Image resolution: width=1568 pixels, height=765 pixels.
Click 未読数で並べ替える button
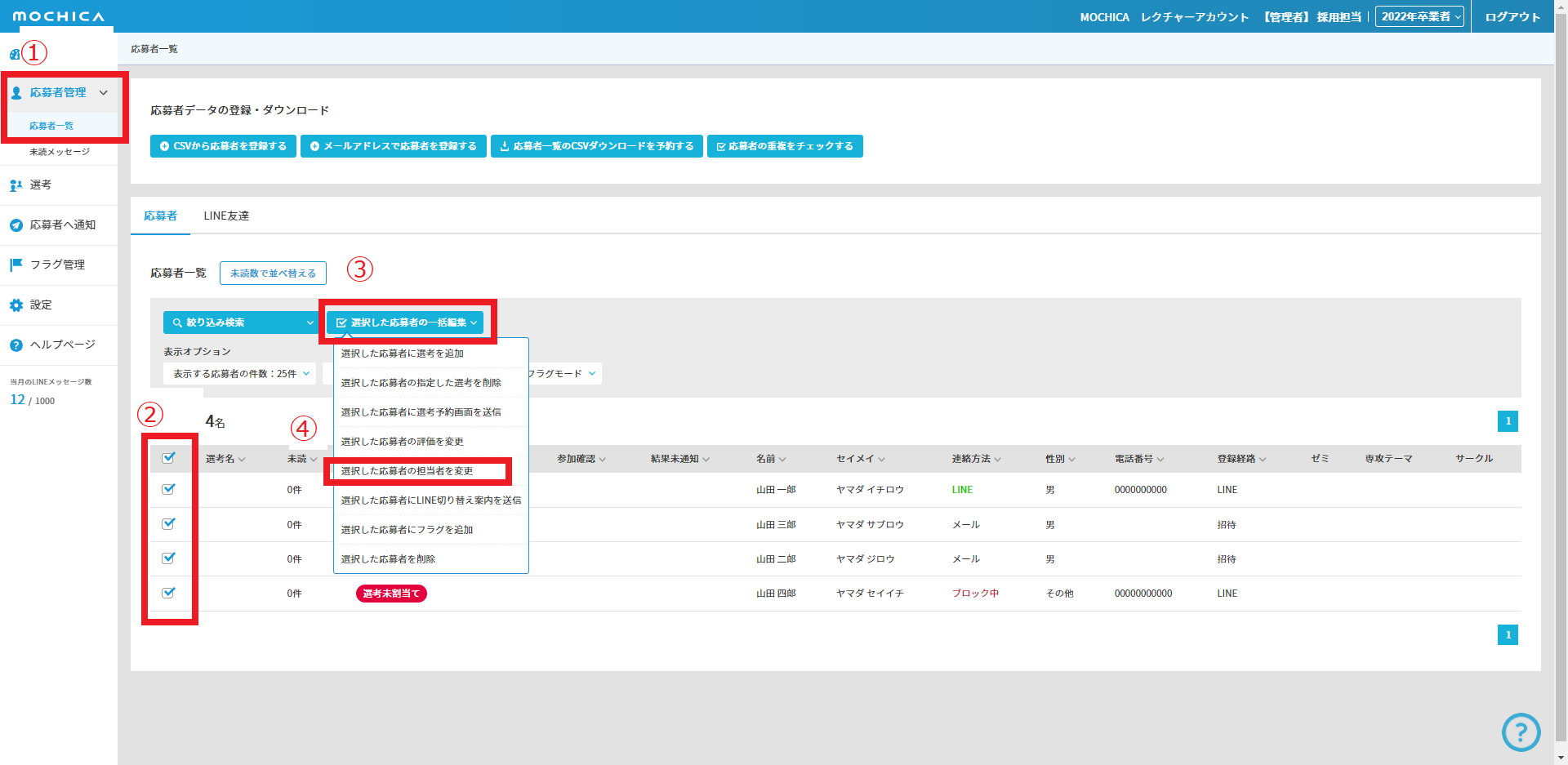(x=273, y=274)
